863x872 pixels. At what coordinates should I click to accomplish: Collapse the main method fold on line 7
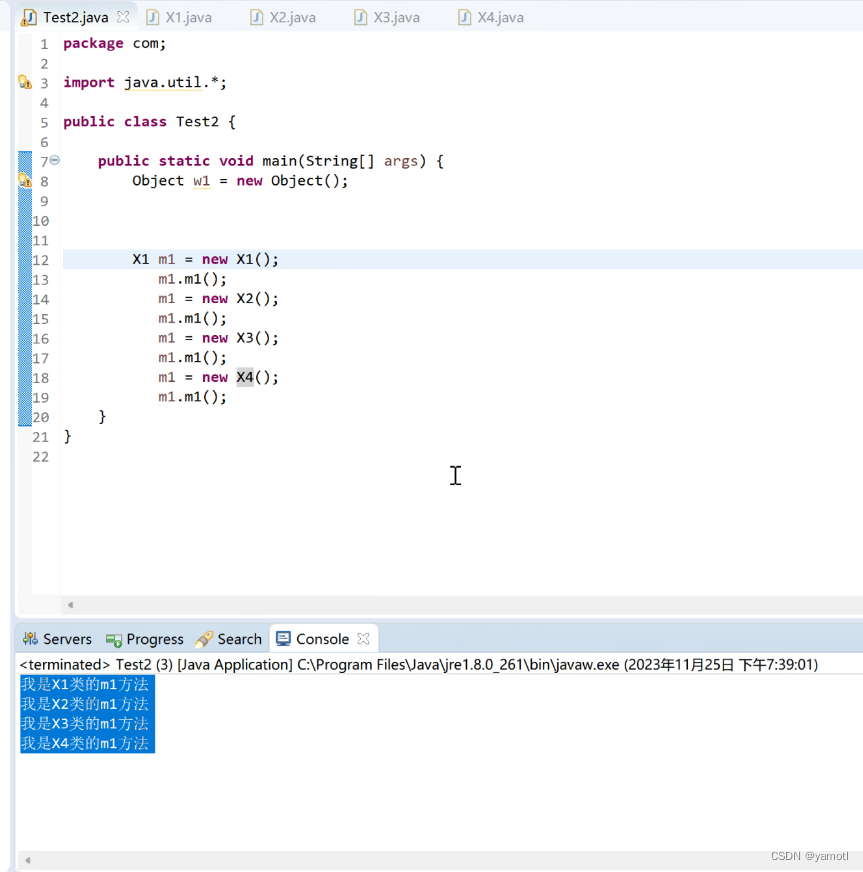tap(54, 160)
